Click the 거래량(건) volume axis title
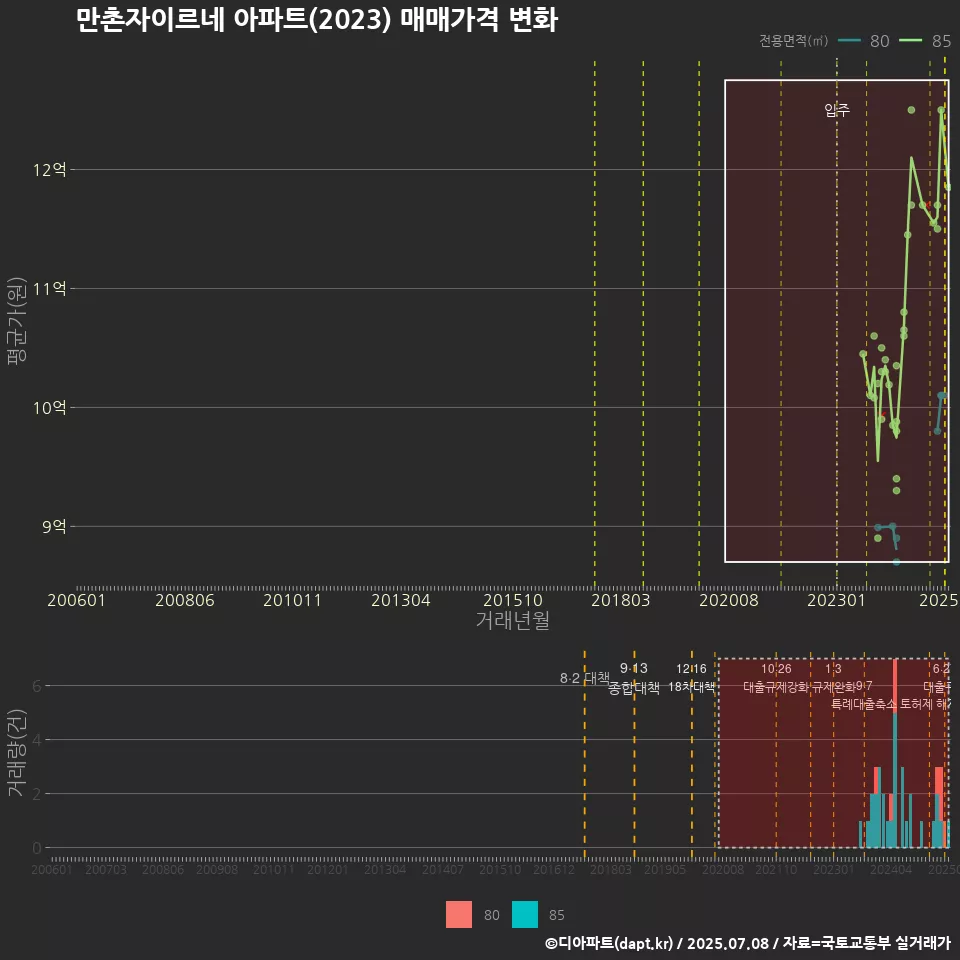 [17, 753]
